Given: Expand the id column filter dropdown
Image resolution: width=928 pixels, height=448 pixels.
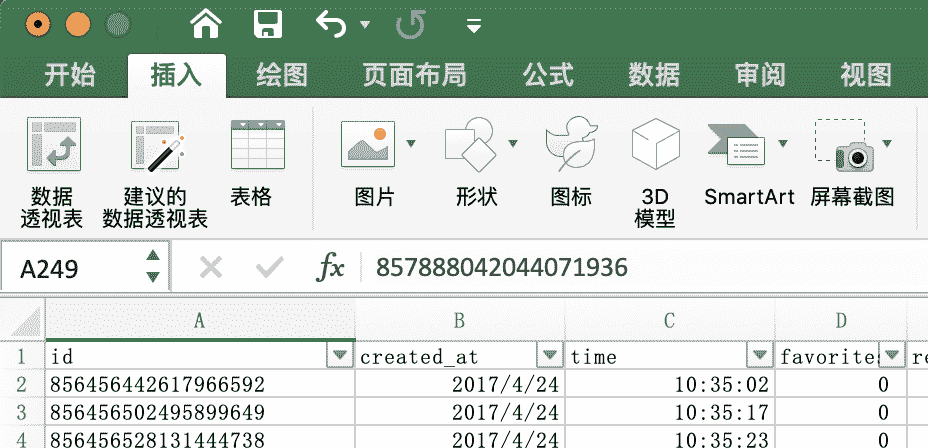Looking at the screenshot, I should pyautogui.click(x=340, y=356).
